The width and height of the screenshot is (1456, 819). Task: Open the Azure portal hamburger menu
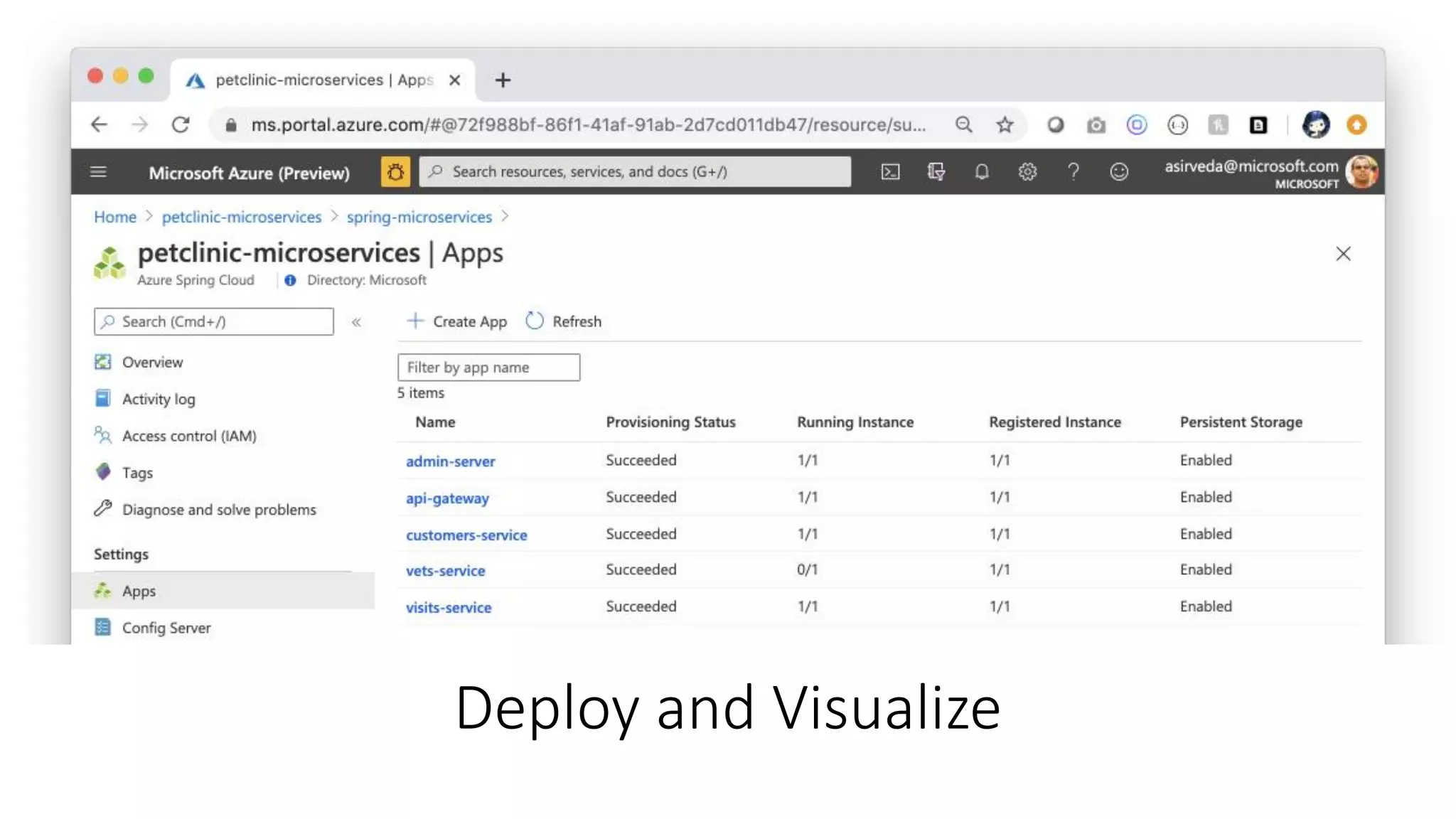tap(98, 172)
